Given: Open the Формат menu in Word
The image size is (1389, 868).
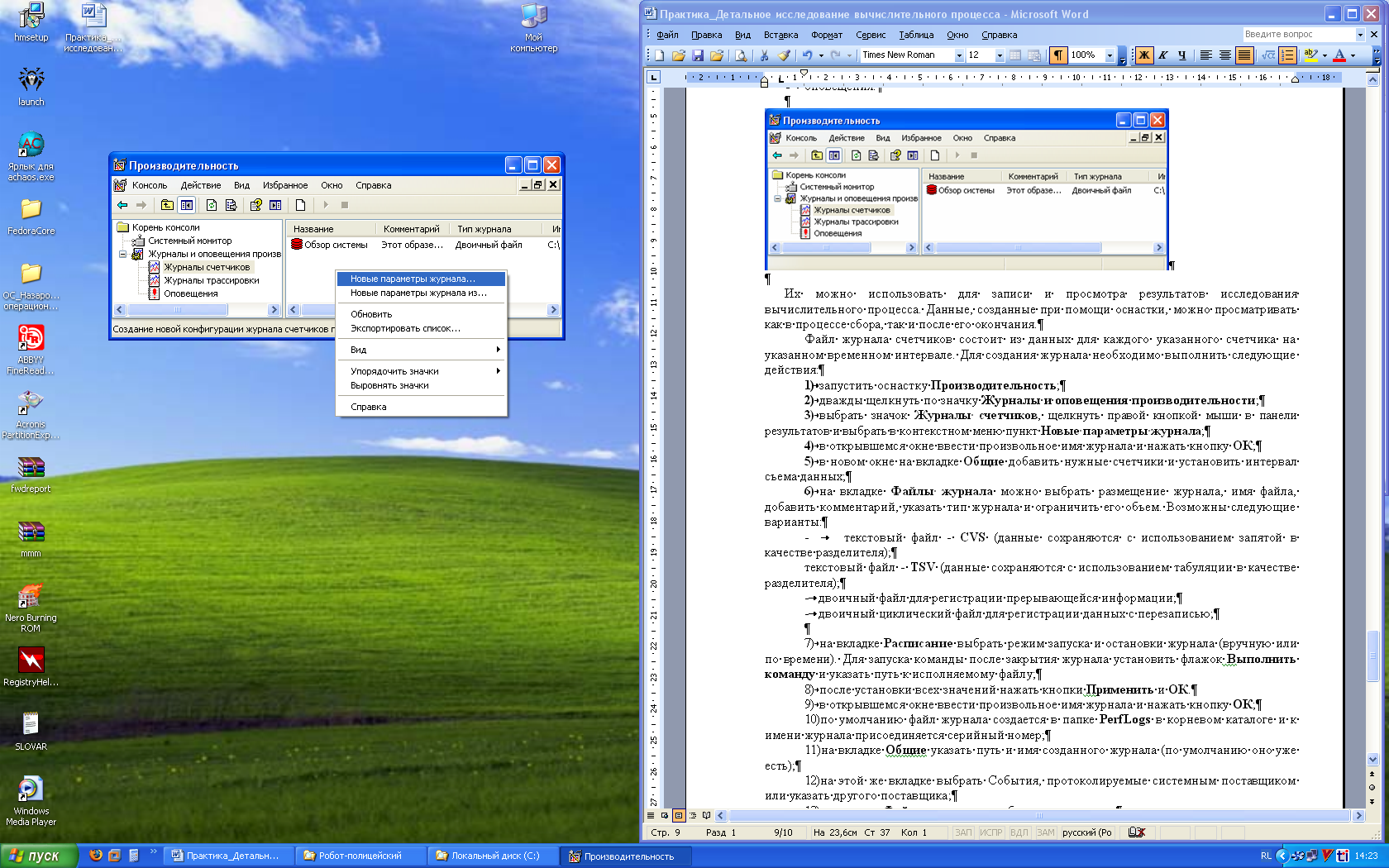Looking at the screenshot, I should click(x=826, y=35).
